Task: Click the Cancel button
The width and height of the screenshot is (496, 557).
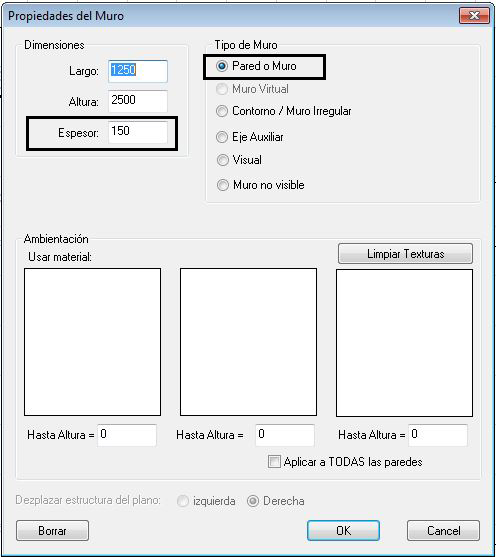Action: click(x=443, y=531)
